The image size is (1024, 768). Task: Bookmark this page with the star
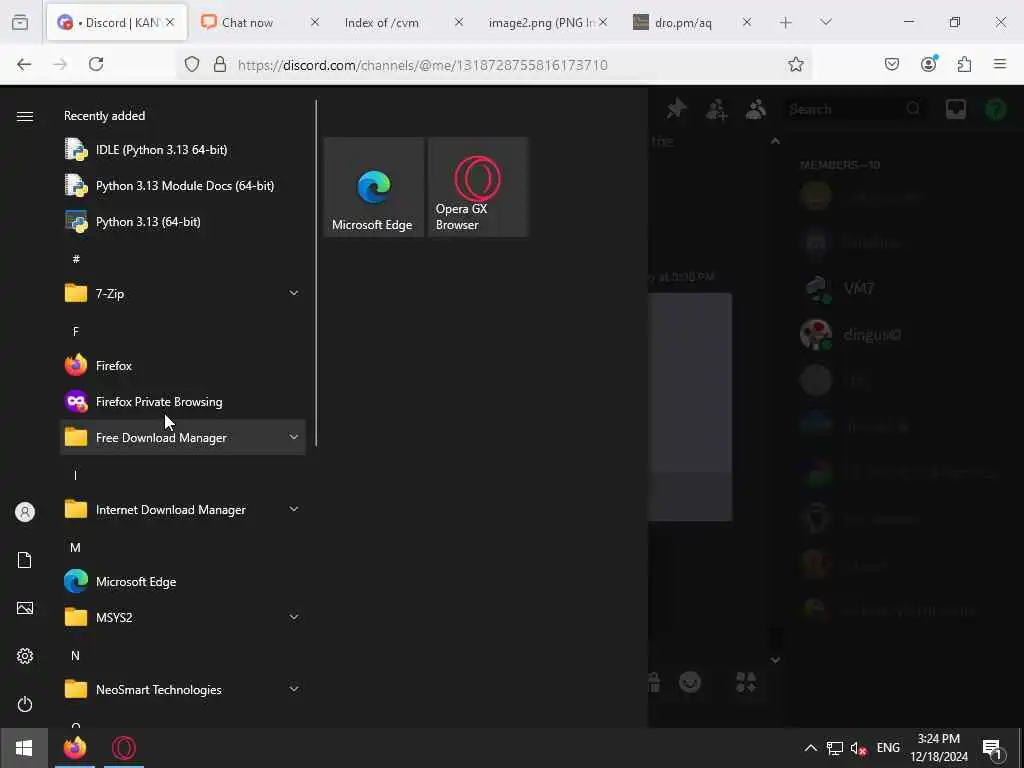pyautogui.click(x=795, y=64)
